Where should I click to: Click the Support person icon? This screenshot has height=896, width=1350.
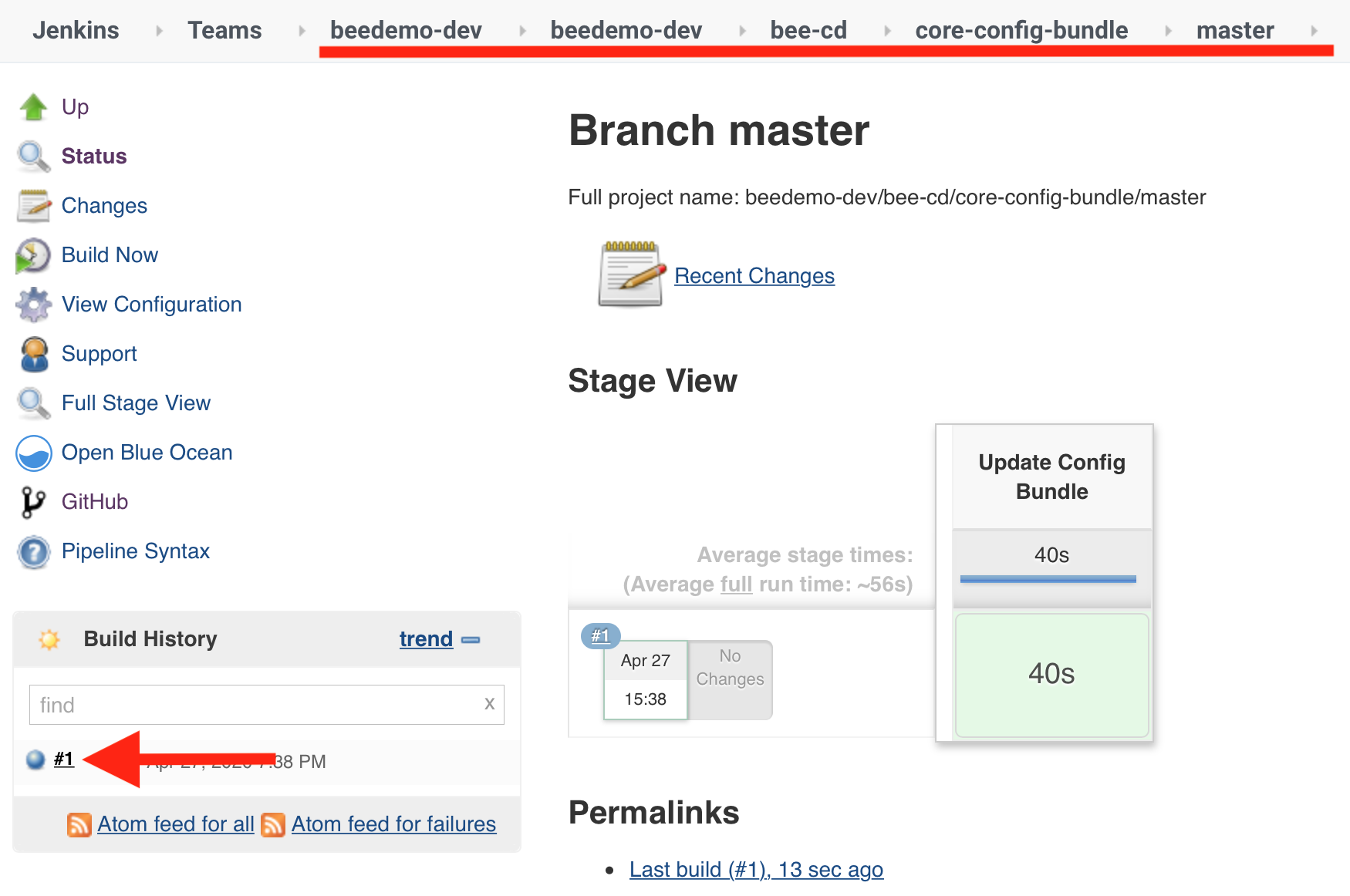(x=34, y=354)
